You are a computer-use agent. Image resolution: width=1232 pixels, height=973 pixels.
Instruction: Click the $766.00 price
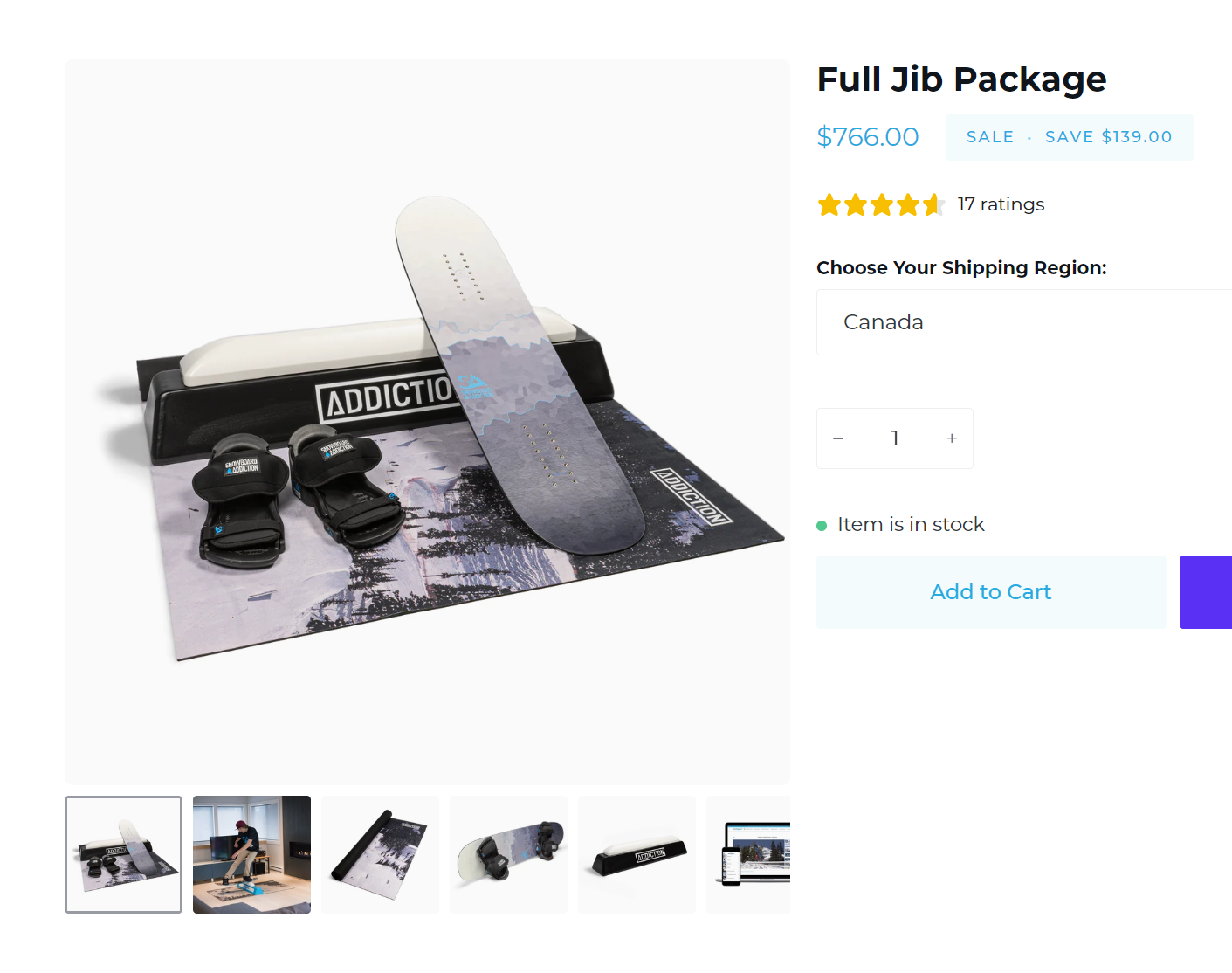(x=867, y=137)
